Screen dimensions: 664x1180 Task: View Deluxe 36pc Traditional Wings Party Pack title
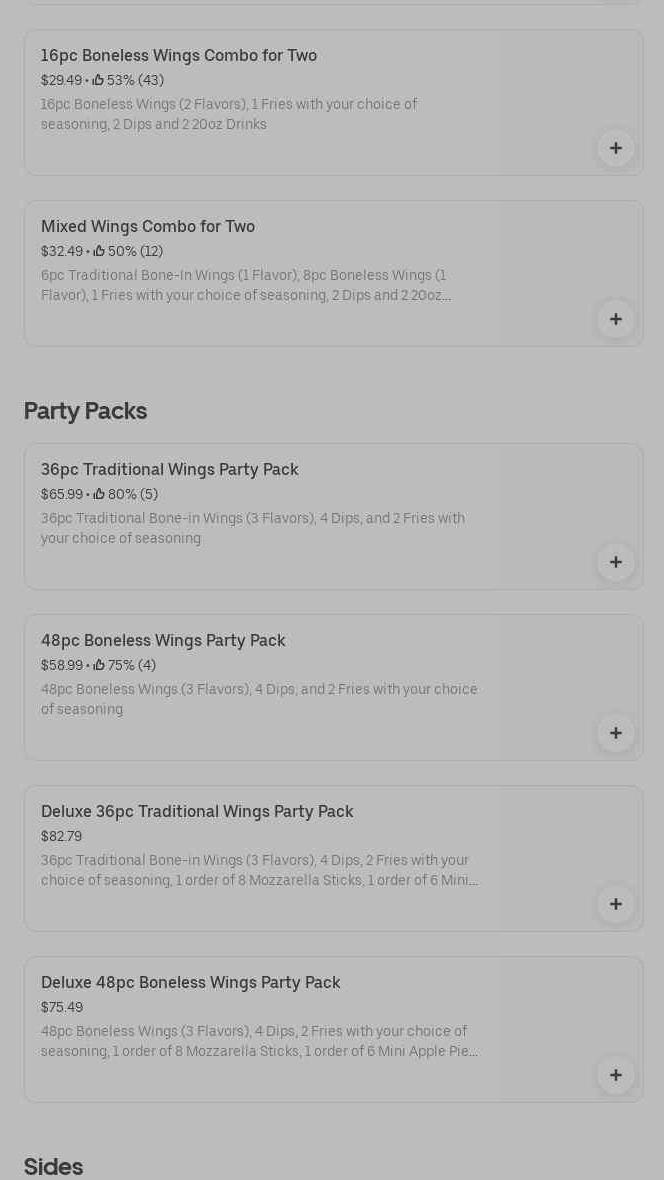point(197,812)
